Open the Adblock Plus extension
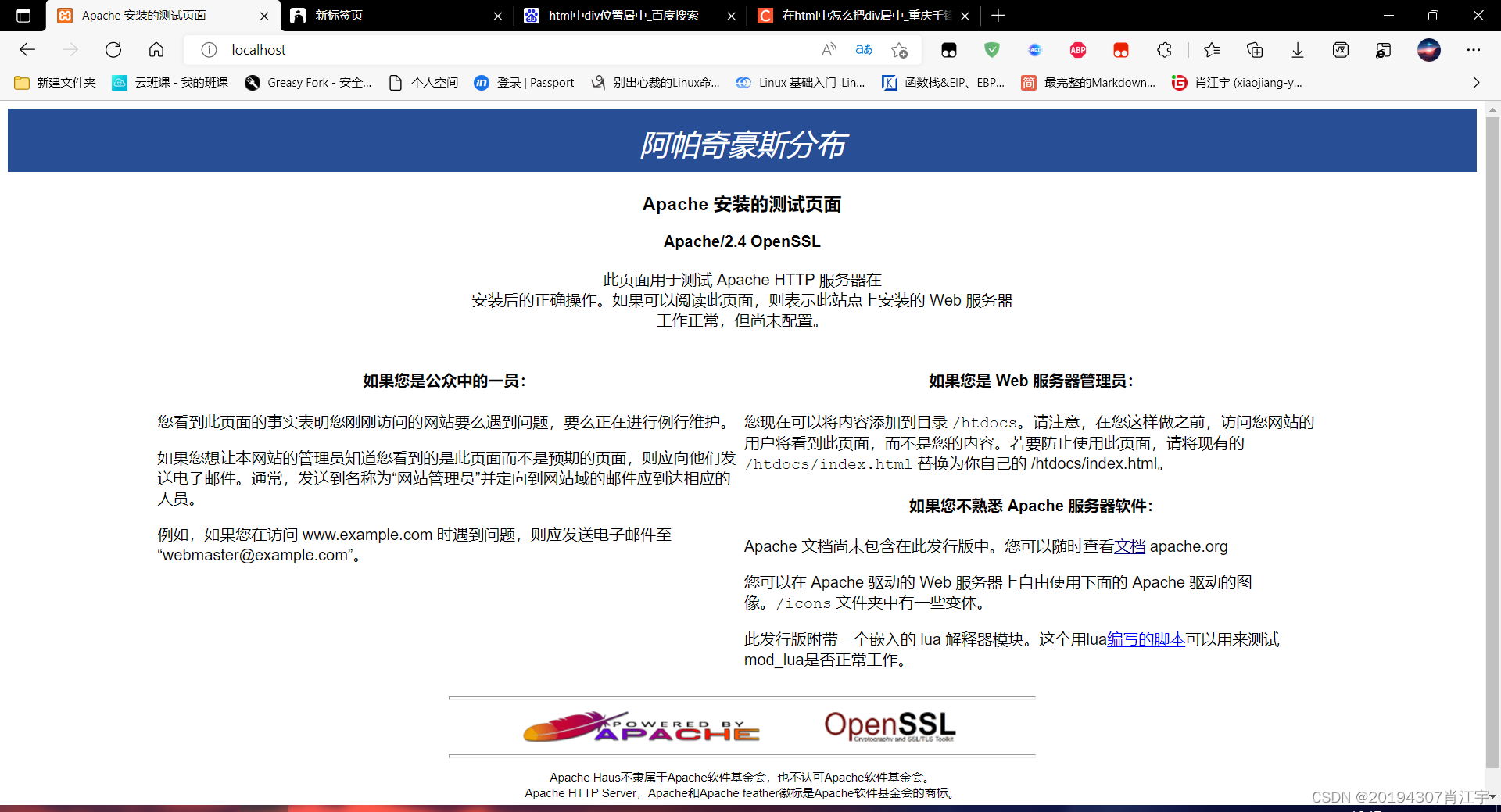The width and height of the screenshot is (1501, 812). pyautogui.click(x=1078, y=49)
